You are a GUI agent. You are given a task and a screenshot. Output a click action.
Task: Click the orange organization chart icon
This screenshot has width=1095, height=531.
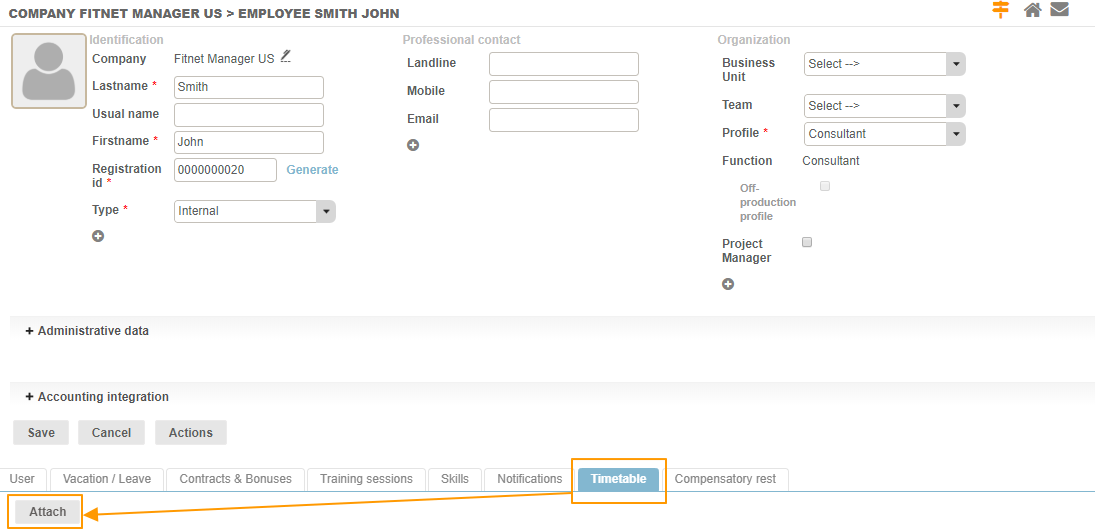coord(1001,10)
